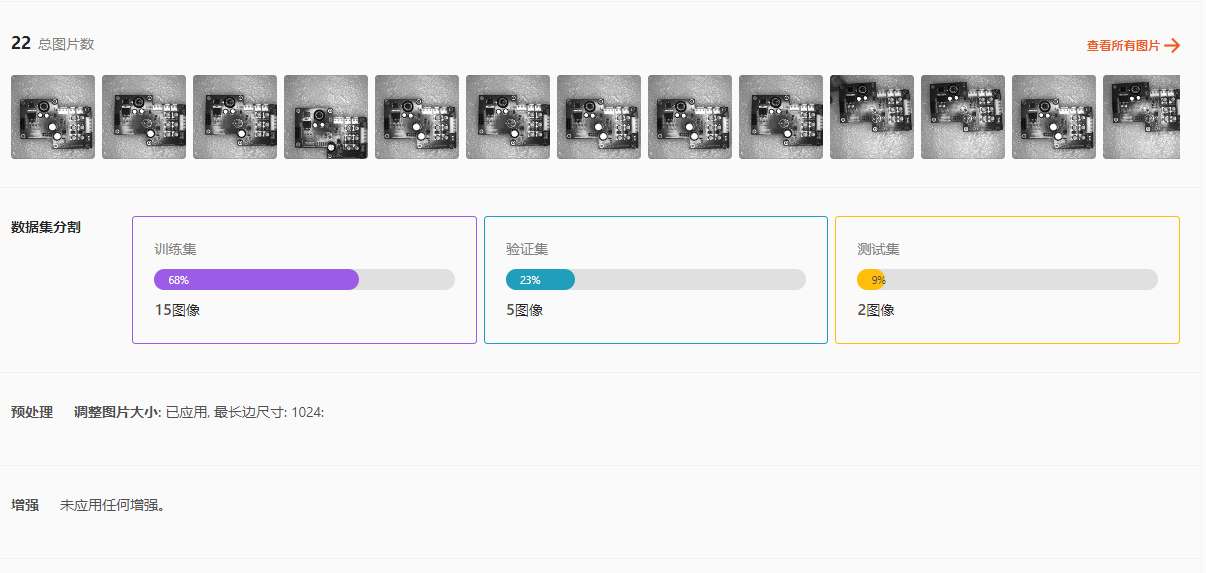Click the purple 训练集 68% progress bar
This screenshot has height=573, width=1206.
click(256, 280)
